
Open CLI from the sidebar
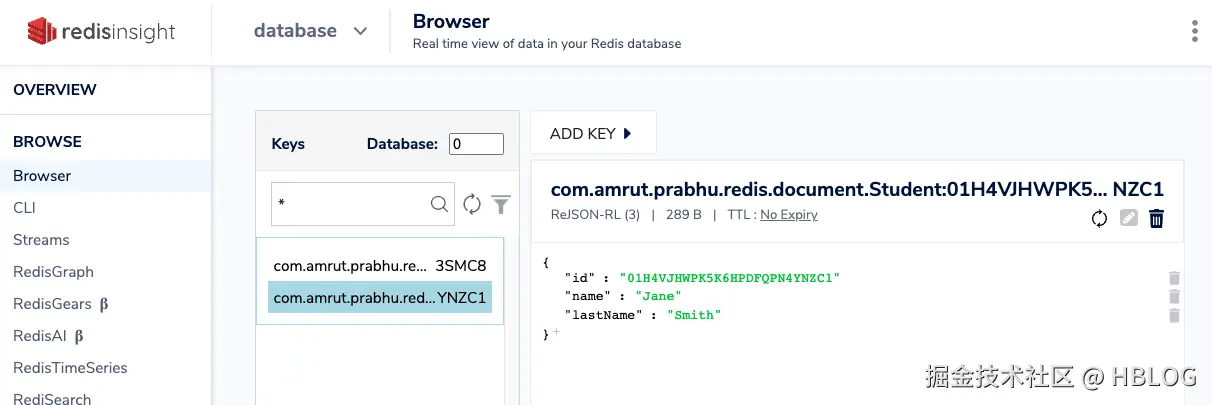tap(24, 208)
